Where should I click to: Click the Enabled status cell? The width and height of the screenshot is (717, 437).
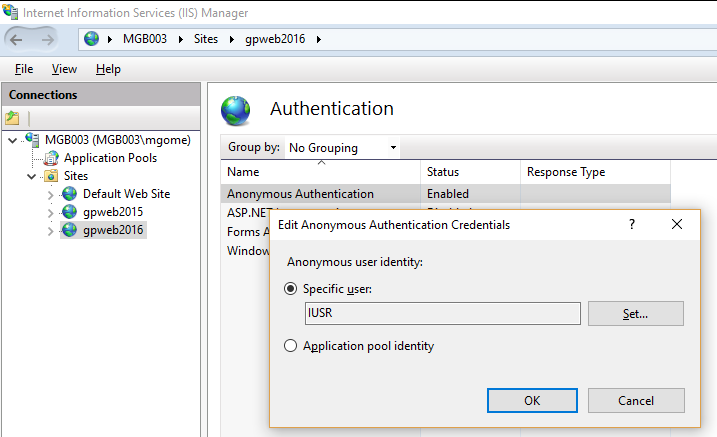pyautogui.click(x=448, y=194)
